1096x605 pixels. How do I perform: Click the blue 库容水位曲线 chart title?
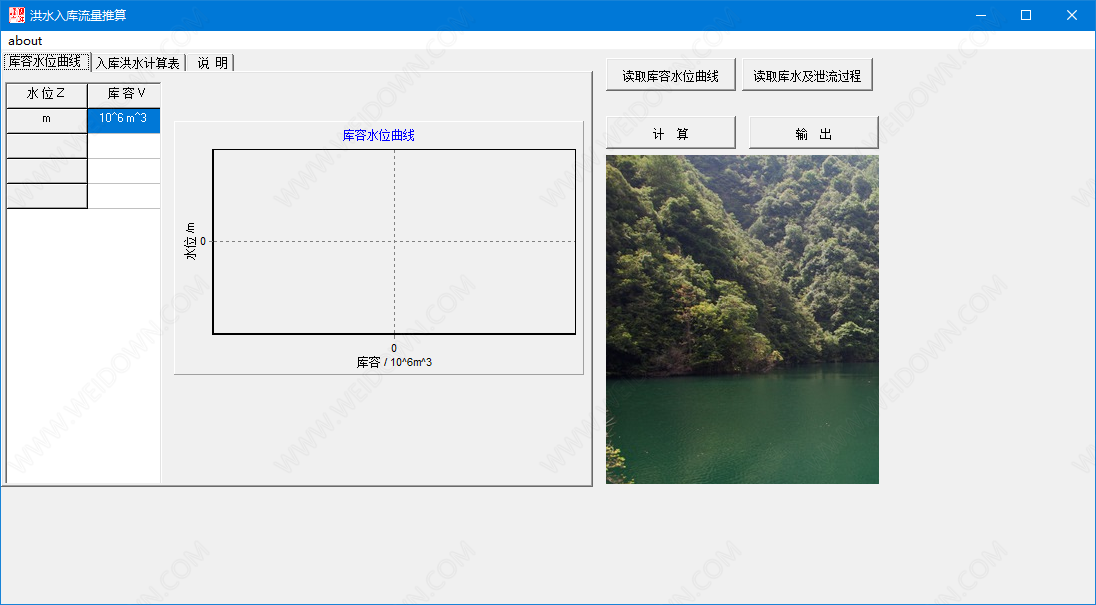[x=378, y=135]
